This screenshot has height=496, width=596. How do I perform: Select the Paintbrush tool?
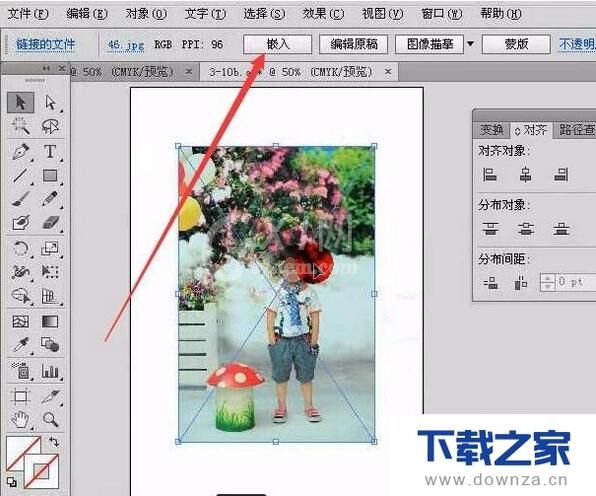[x=21, y=199]
